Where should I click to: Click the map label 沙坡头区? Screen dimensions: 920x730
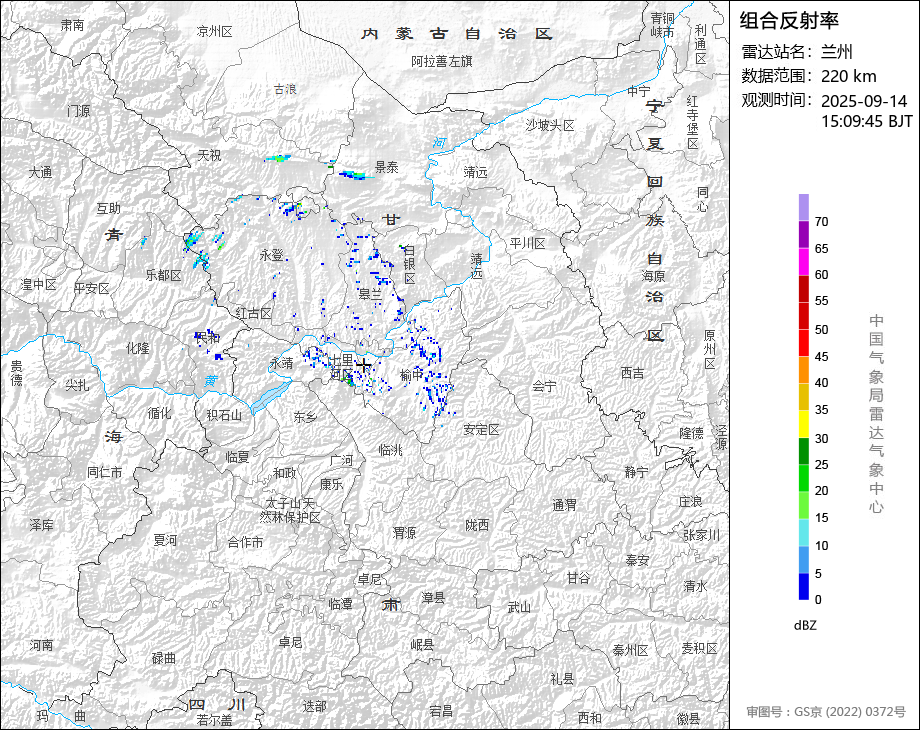(550, 126)
